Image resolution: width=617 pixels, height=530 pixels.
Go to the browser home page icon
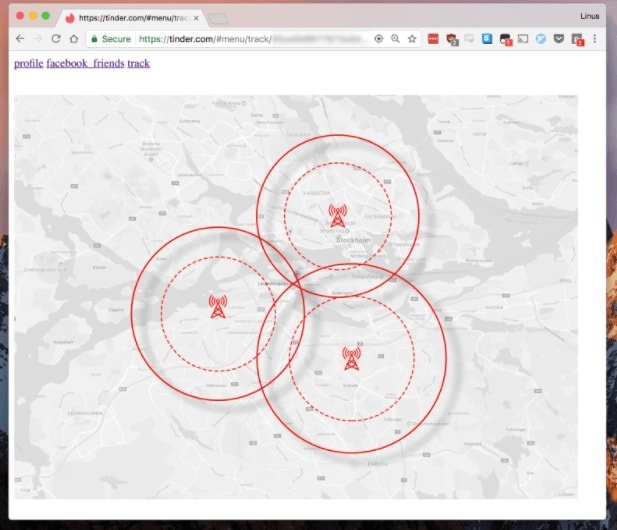(x=73, y=38)
